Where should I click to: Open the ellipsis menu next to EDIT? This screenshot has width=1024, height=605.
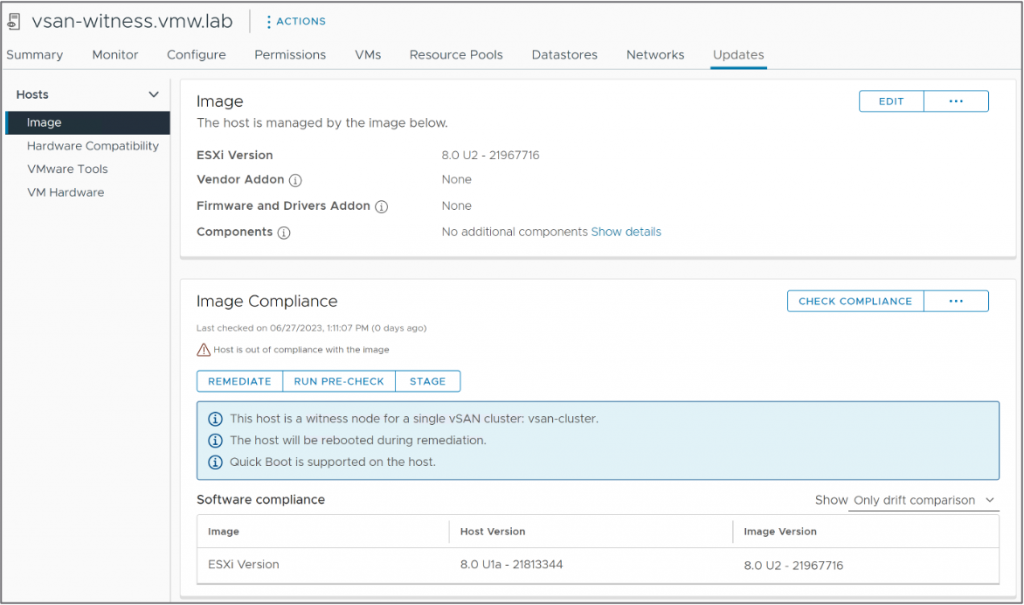click(x=956, y=101)
